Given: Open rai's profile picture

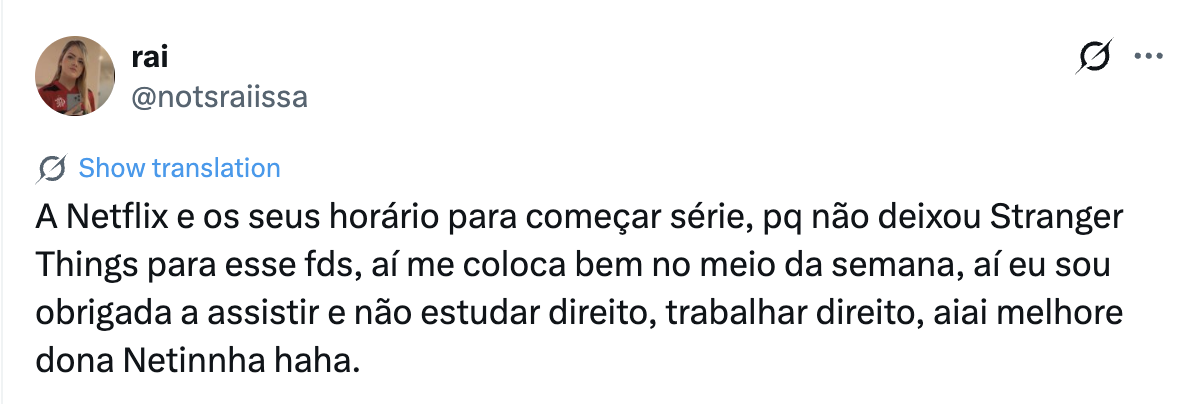Looking at the screenshot, I should tap(75, 76).
